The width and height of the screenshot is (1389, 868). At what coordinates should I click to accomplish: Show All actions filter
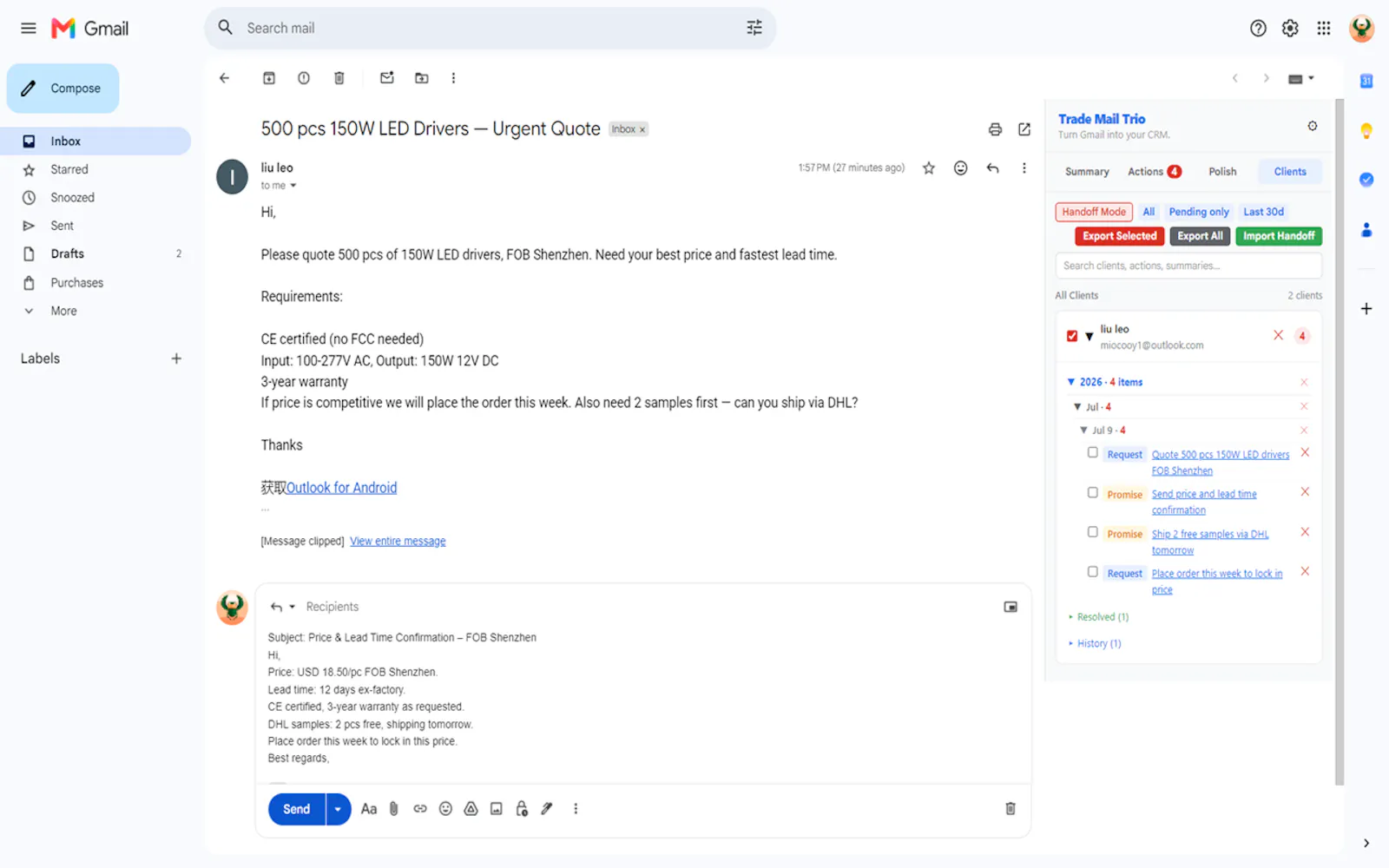[1149, 212]
